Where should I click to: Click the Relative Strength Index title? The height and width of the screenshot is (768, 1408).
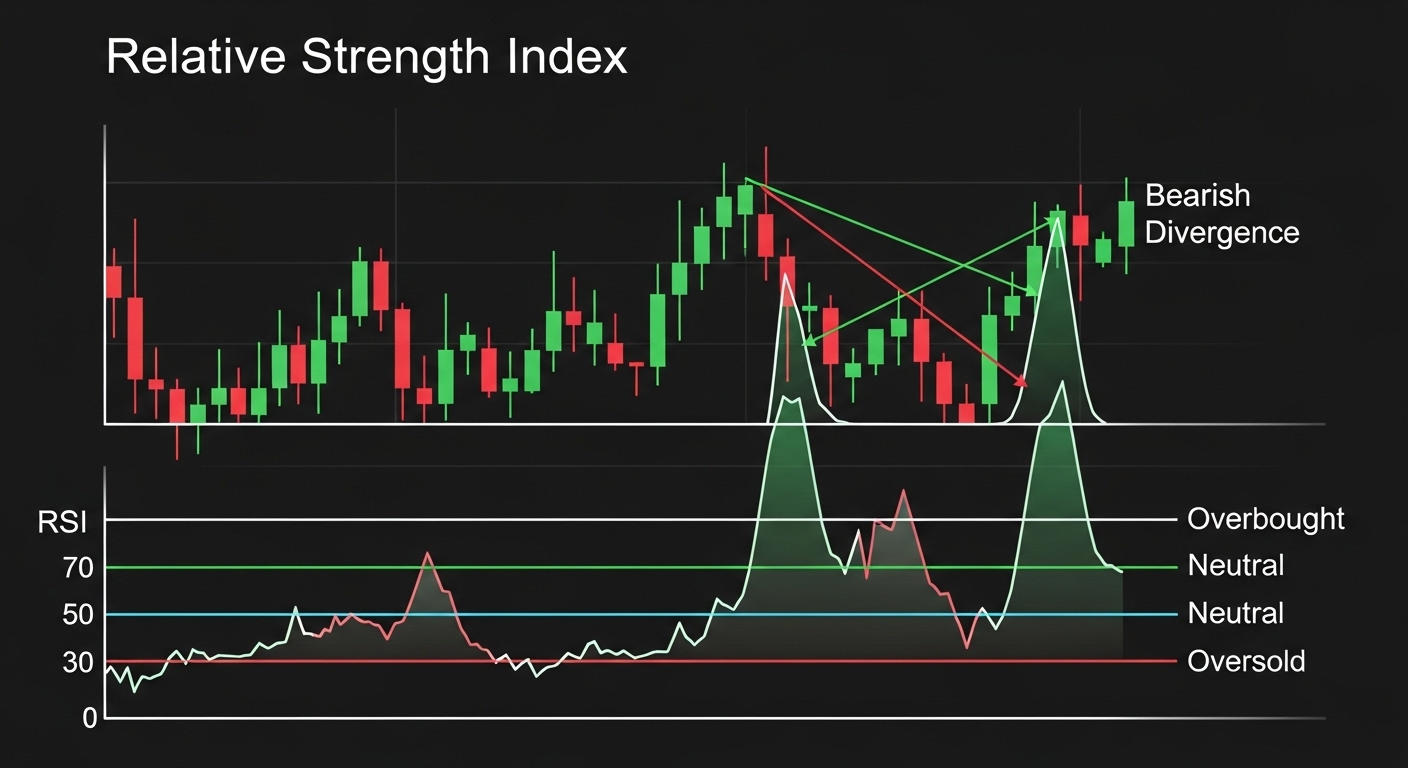coord(366,58)
